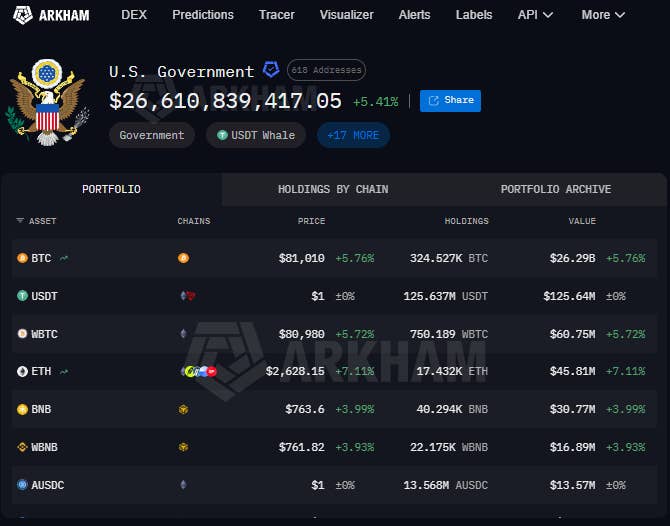
Task: Click the multi-chain icons in ETH row
Action: 199,371
